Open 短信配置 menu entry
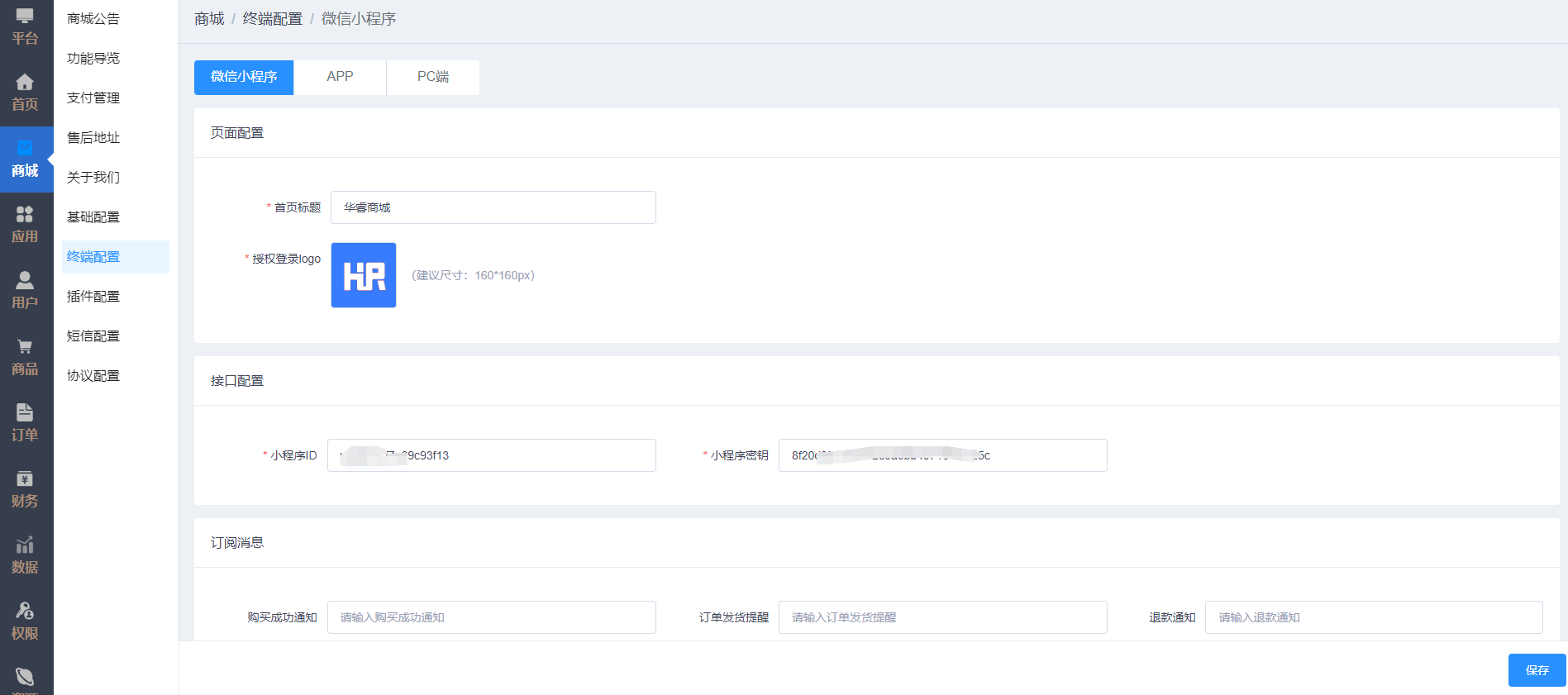1568x695 pixels. (93, 336)
